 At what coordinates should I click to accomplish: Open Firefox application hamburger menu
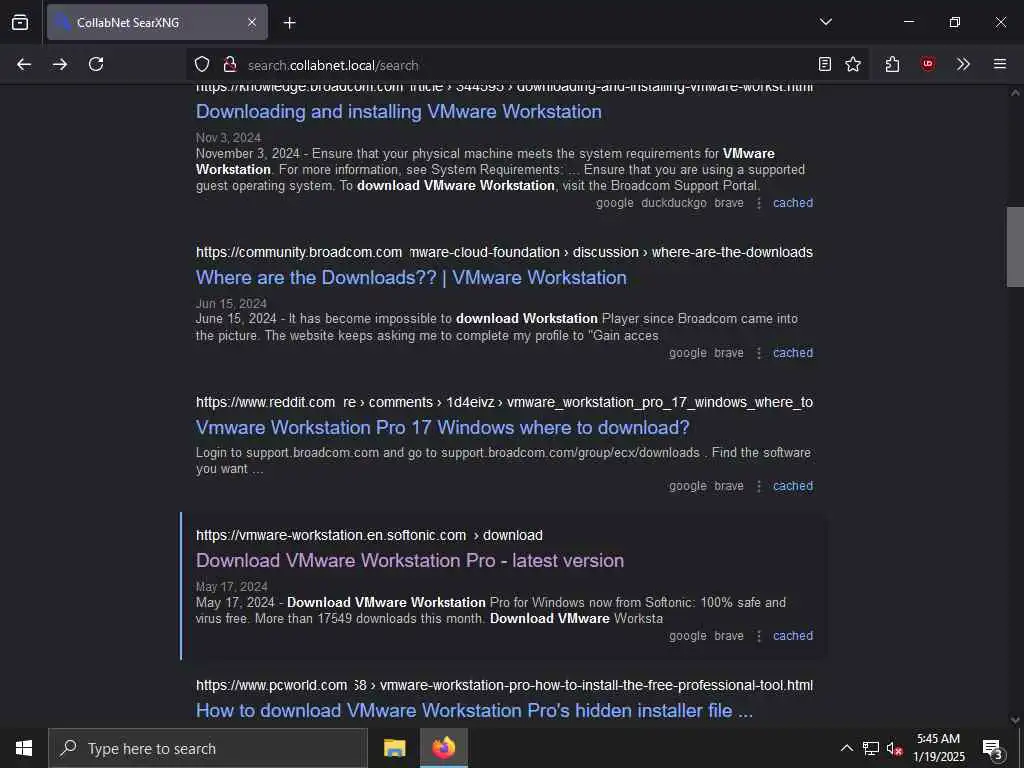pyautogui.click(x=1000, y=64)
